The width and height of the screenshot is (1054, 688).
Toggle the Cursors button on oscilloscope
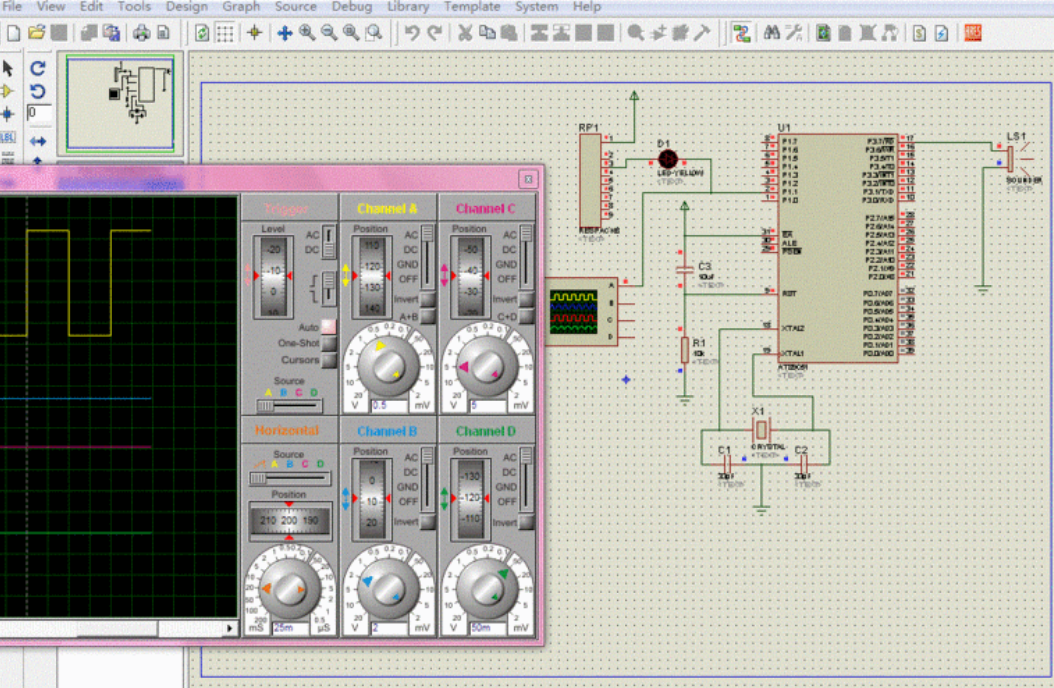coord(328,360)
